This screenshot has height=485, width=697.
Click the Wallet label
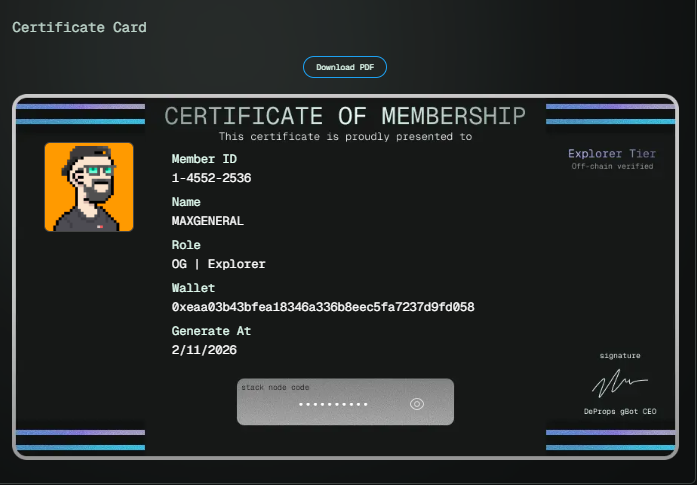193,288
